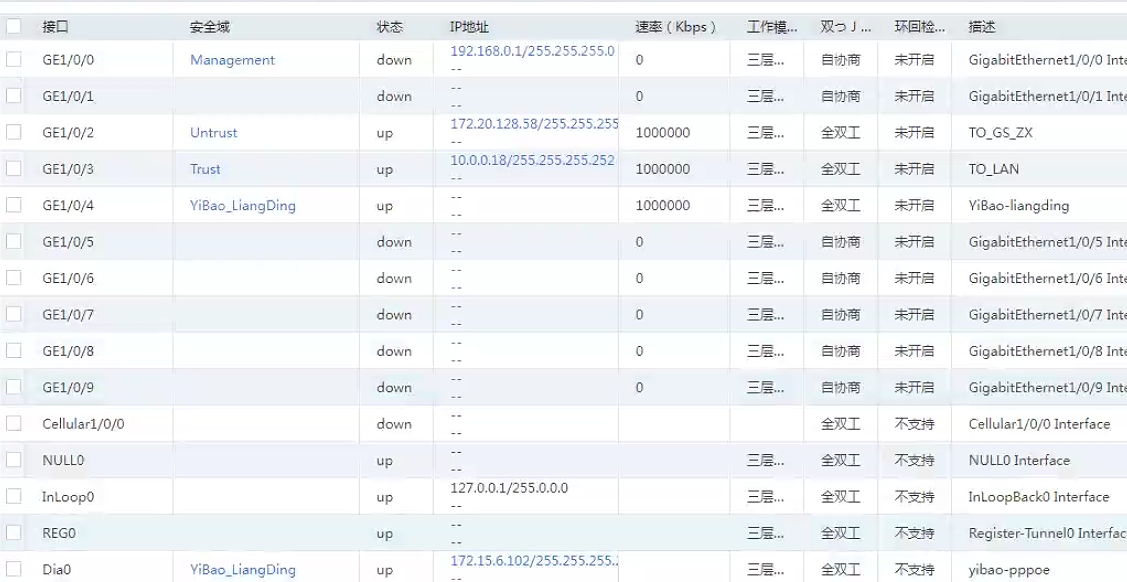The width and height of the screenshot is (1127, 582).
Task: Select the GE1/0/9 interface name
Action: (x=68, y=387)
